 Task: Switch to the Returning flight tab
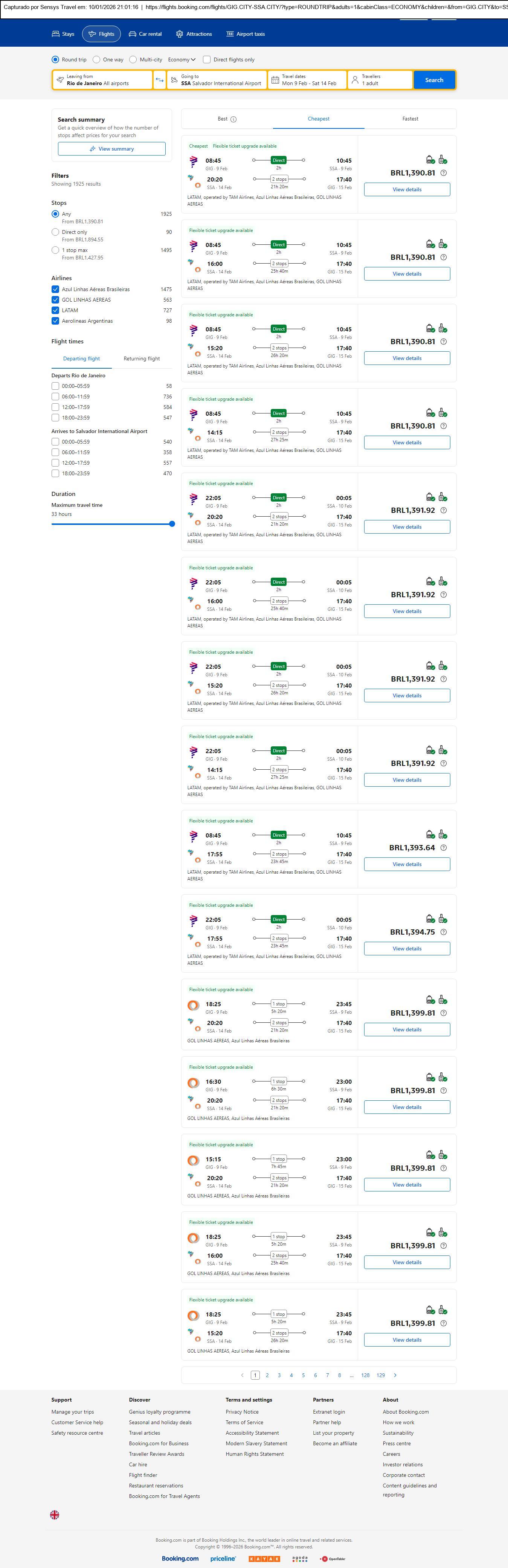click(142, 358)
